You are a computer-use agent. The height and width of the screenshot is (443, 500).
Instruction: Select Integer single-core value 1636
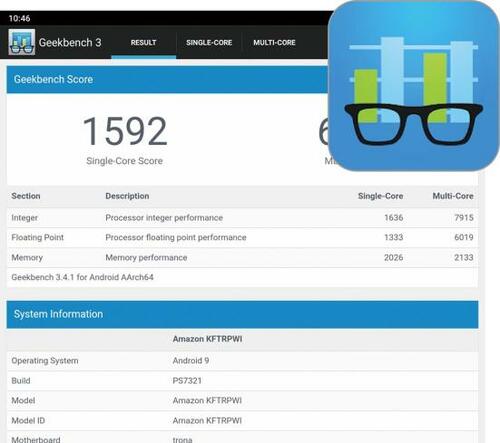394,218
